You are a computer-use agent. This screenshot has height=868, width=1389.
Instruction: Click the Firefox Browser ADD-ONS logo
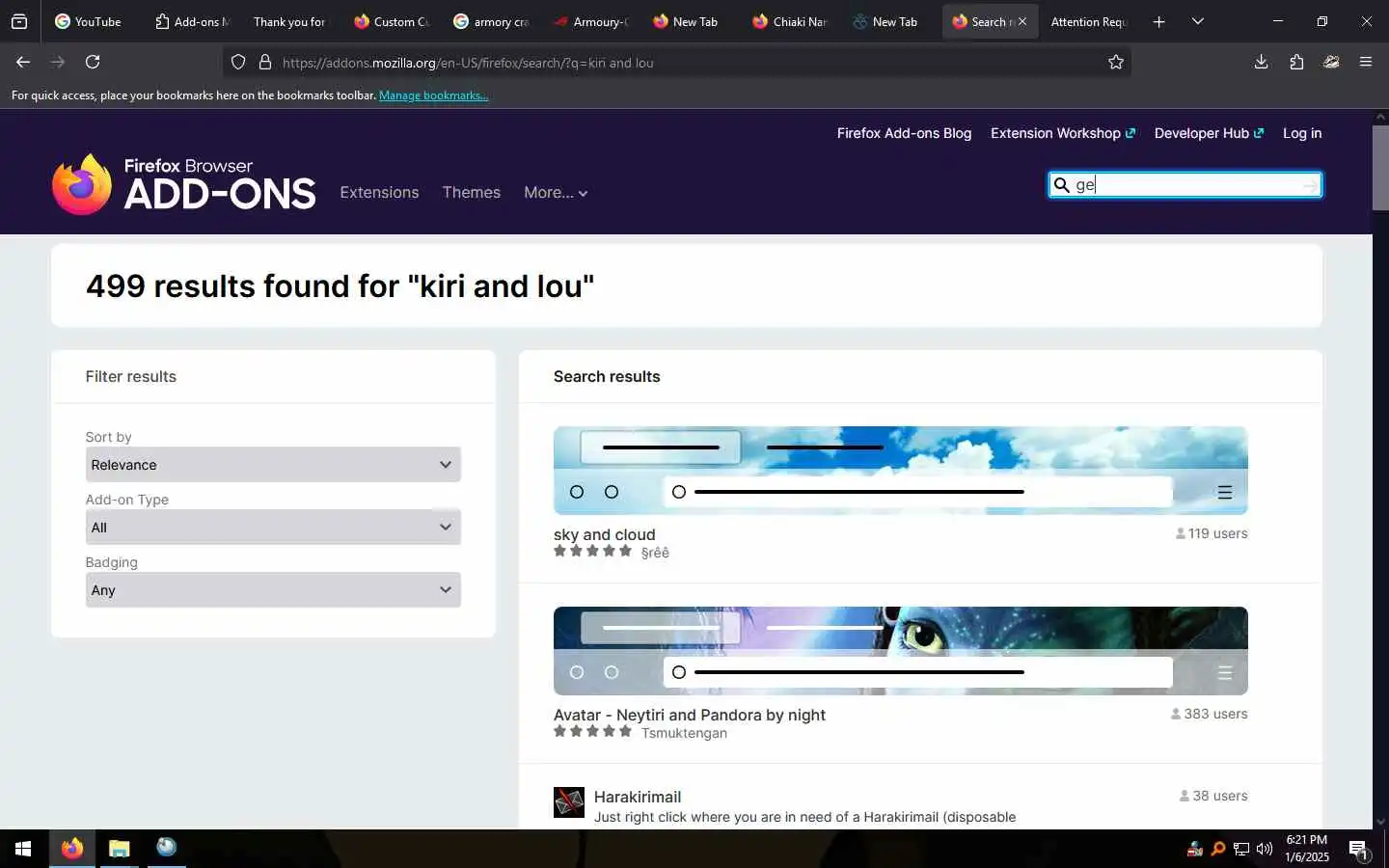pyautogui.click(x=183, y=184)
